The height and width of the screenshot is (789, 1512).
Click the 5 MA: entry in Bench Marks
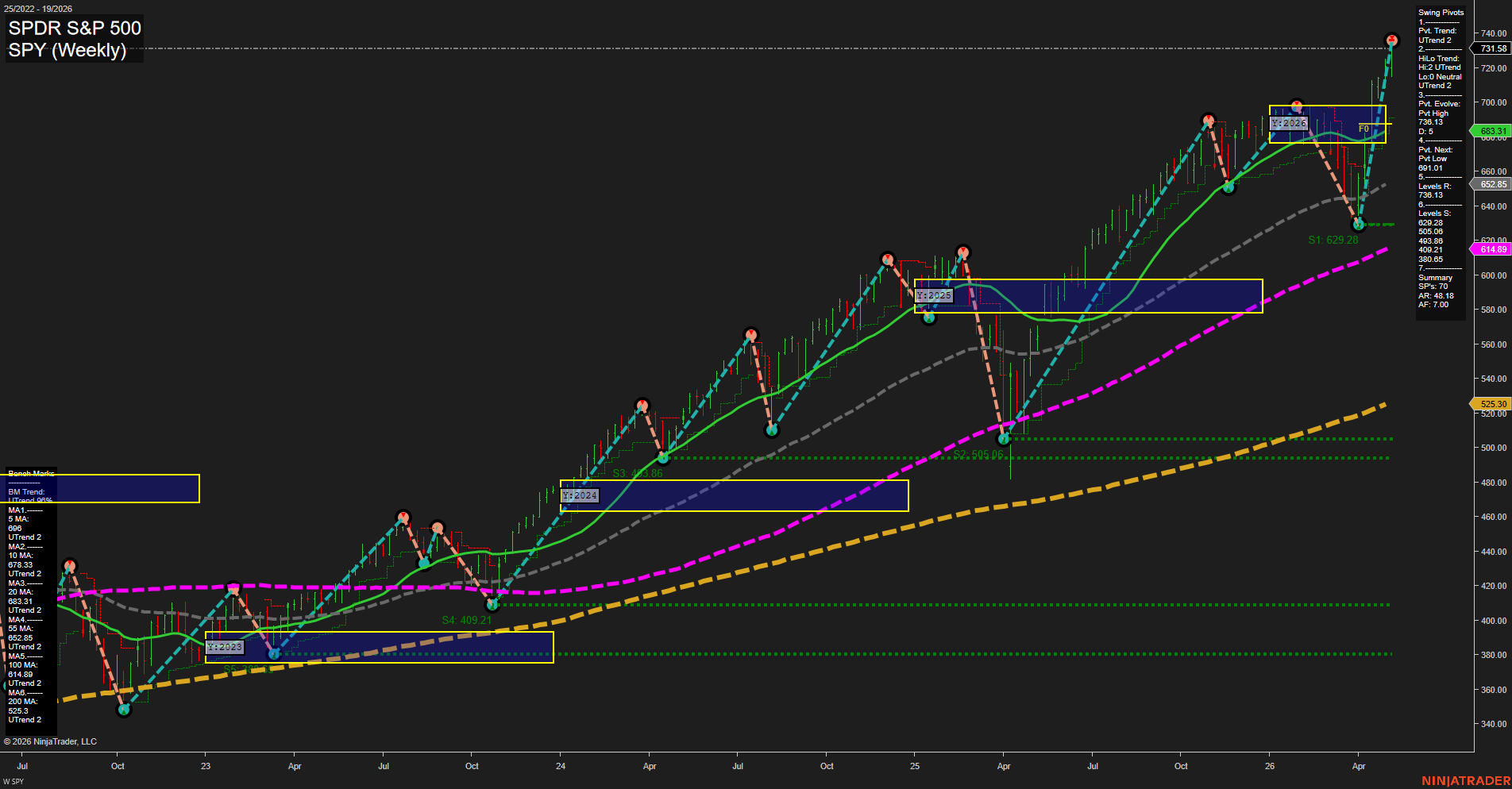click(18, 519)
